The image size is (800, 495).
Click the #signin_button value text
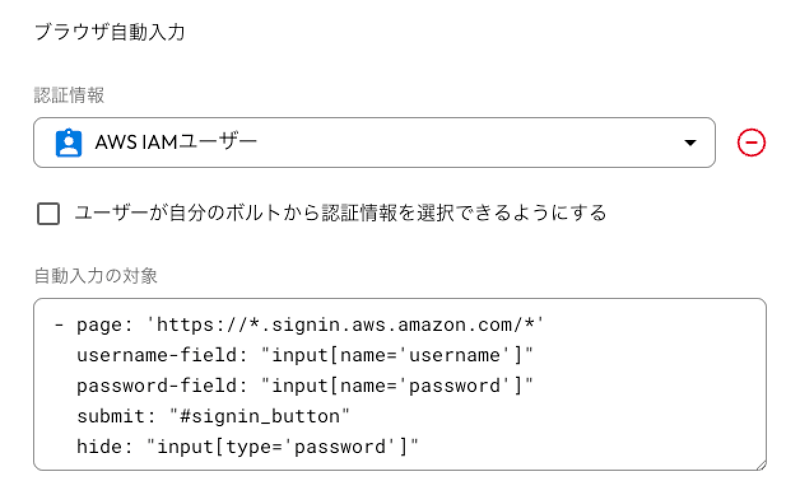(260, 416)
